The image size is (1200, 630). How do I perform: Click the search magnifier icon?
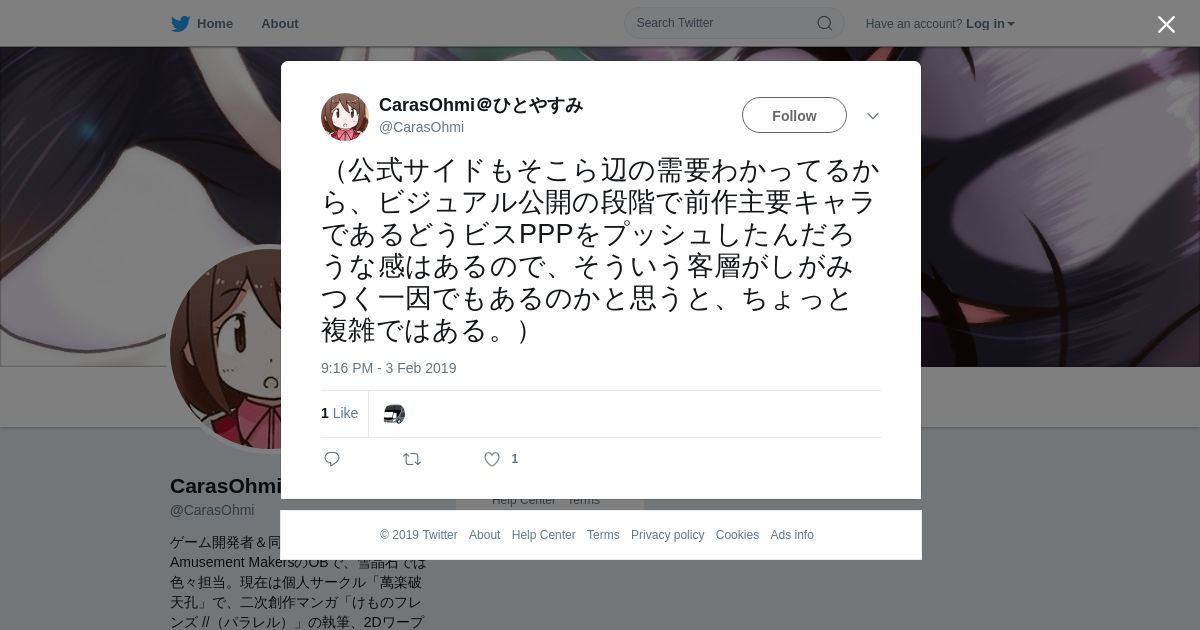[x=825, y=23]
